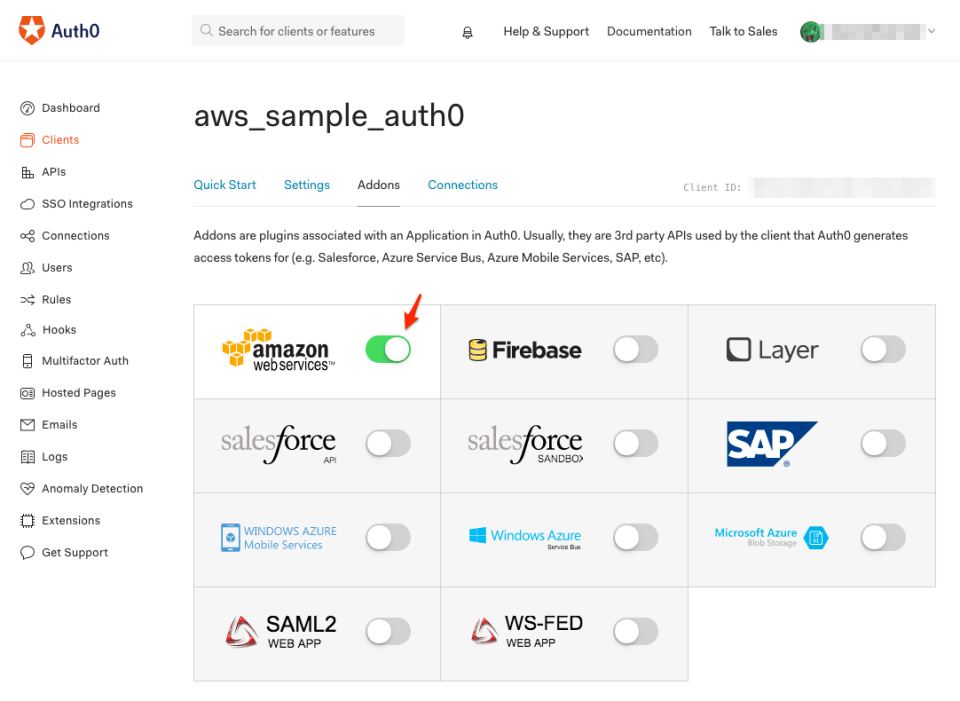Click the Multifactor Auth phone icon
Viewport: 960px width, 701px height.
(x=27, y=361)
